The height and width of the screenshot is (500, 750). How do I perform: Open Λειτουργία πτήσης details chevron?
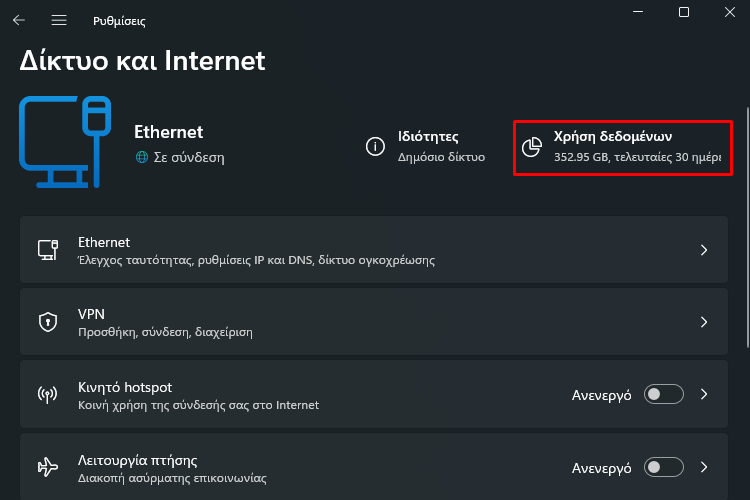pos(704,467)
